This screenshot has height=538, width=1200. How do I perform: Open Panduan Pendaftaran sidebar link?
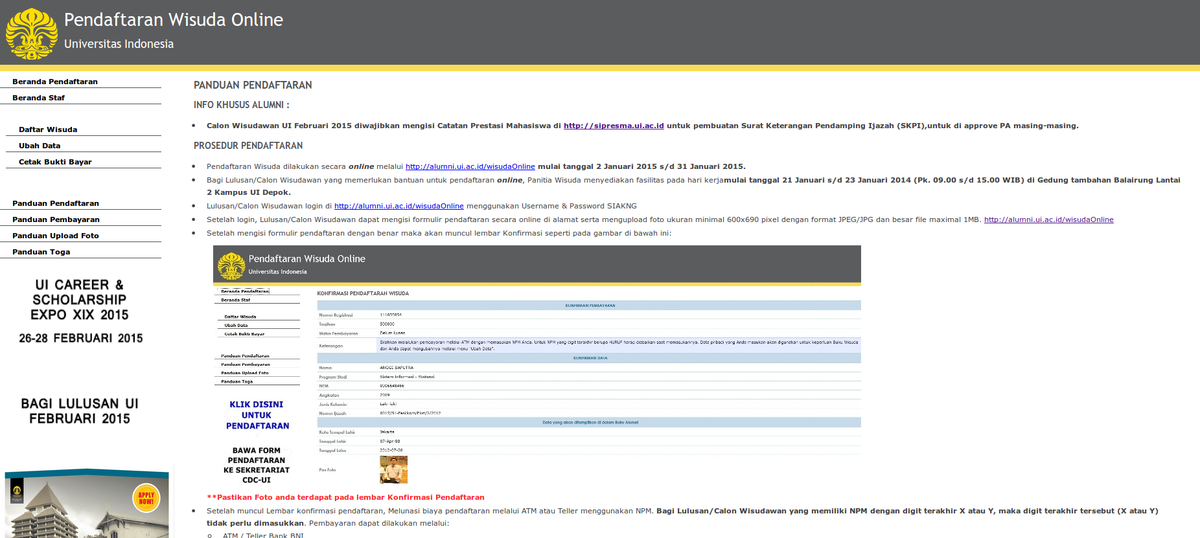point(55,203)
